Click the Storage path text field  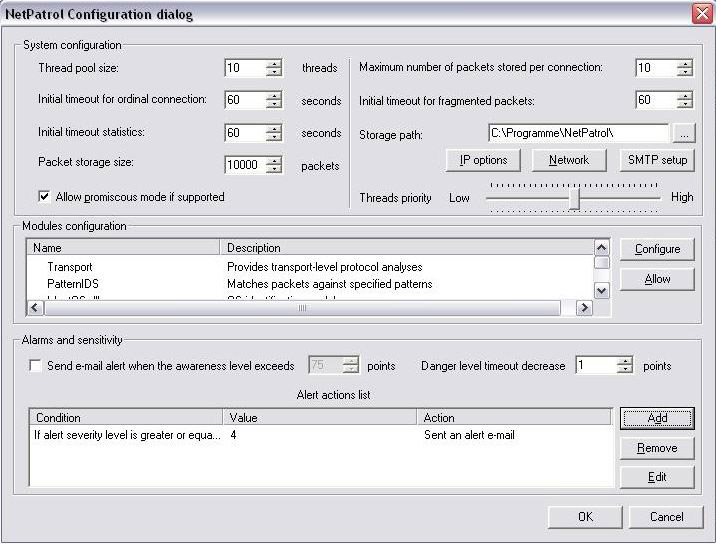[x=578, y=133]
